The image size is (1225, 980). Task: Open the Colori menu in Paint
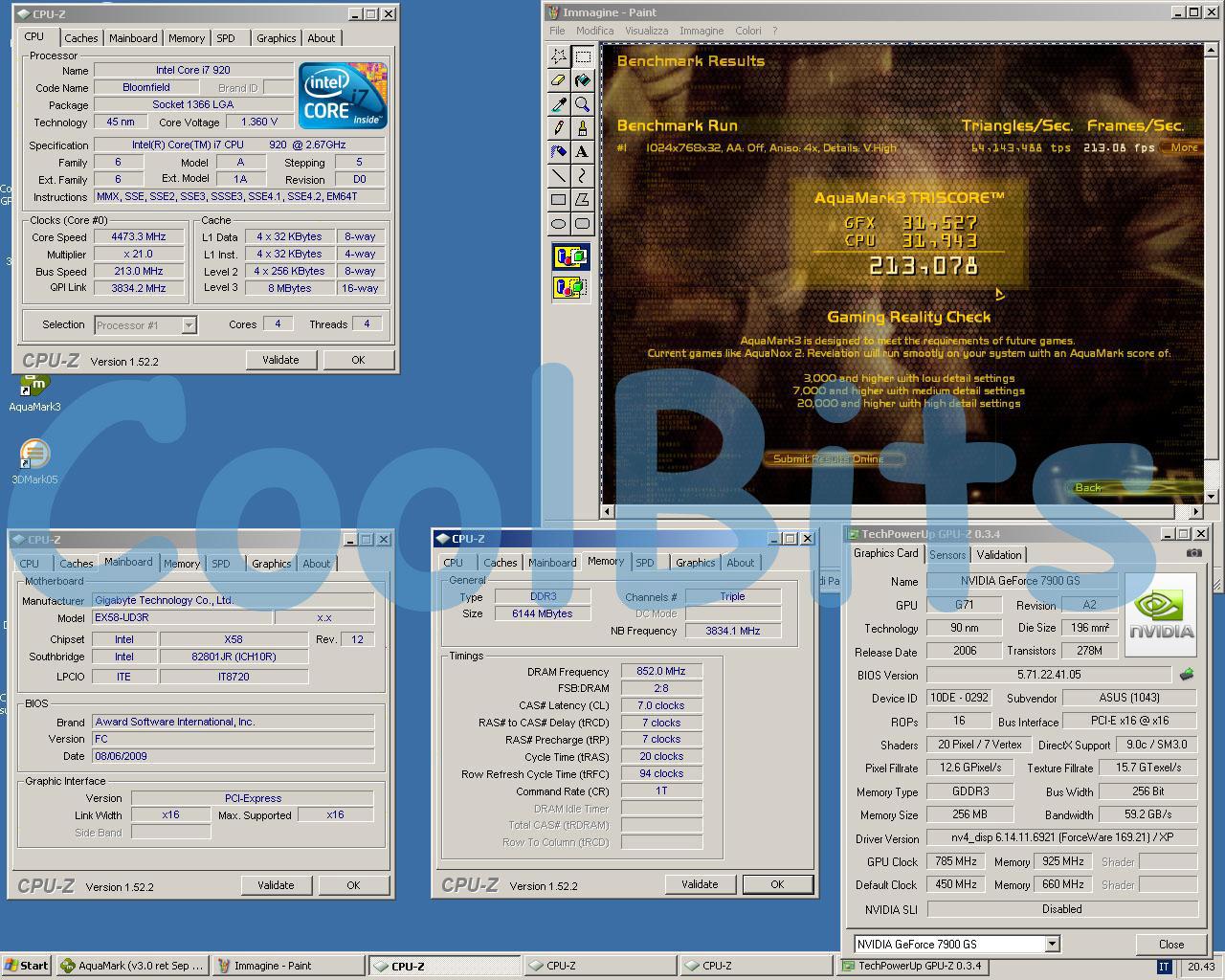coord(748,31)
